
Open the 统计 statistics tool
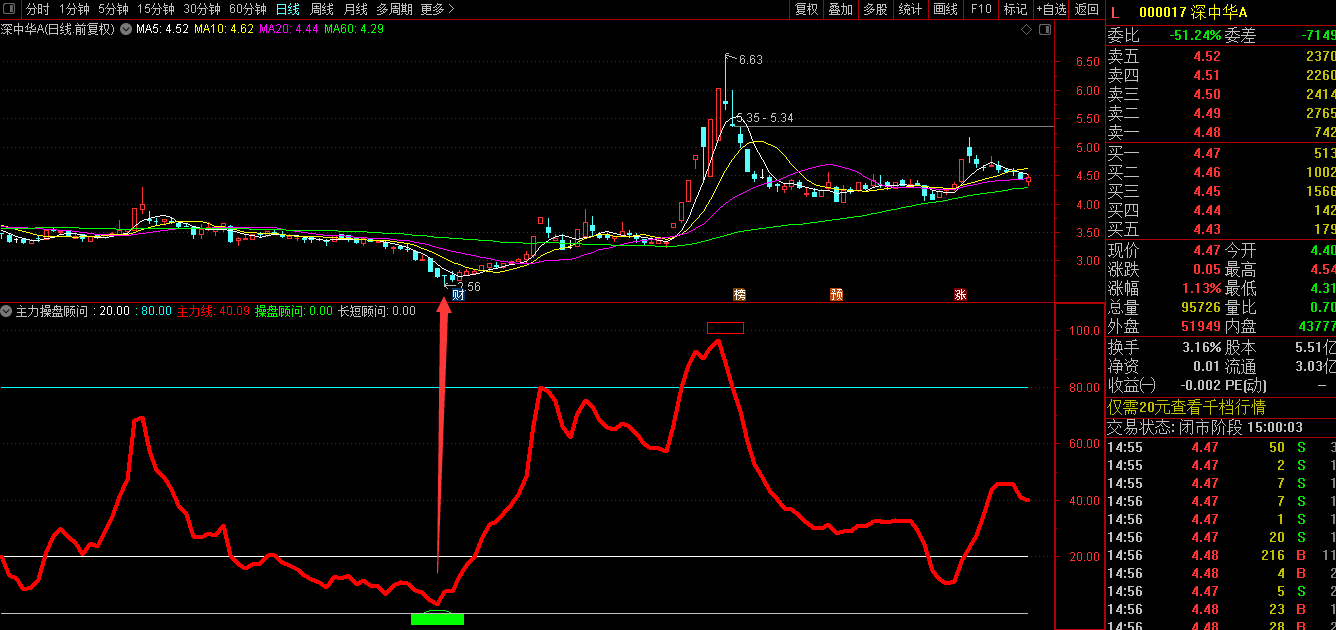coord(910,9)
